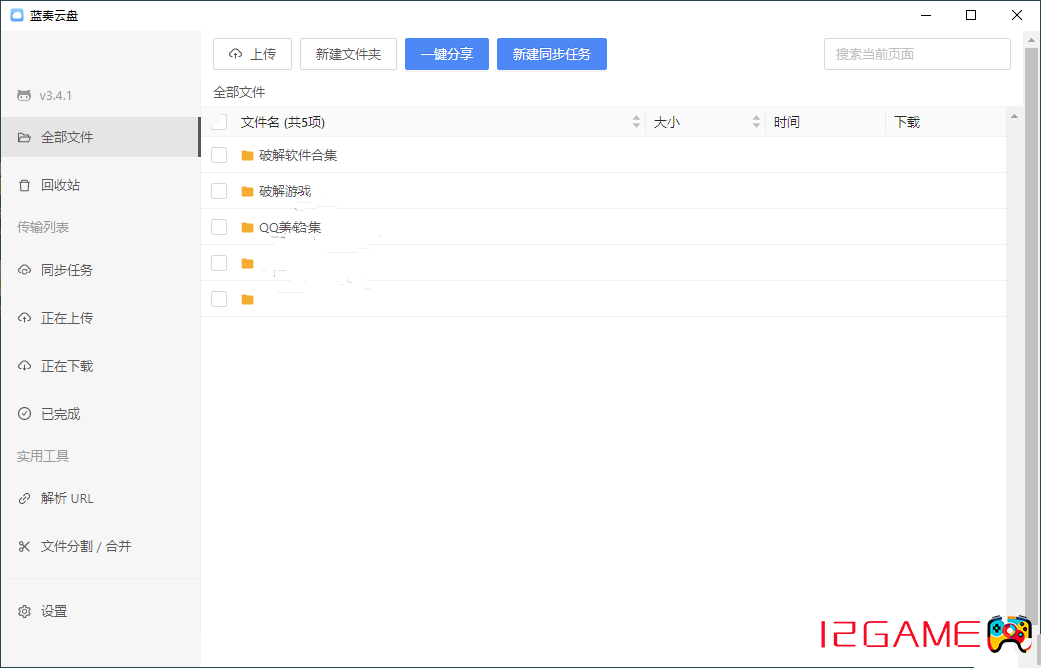Select the checkbox next to 破解游戏
The height and width of the screenshot is (668, 1041).
(x=219, y=191)
